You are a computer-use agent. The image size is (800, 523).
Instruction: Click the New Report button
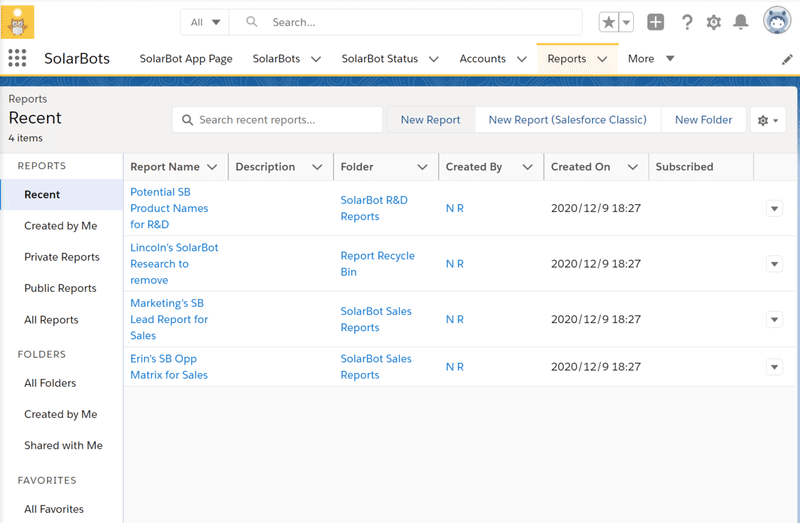[430, 120]
